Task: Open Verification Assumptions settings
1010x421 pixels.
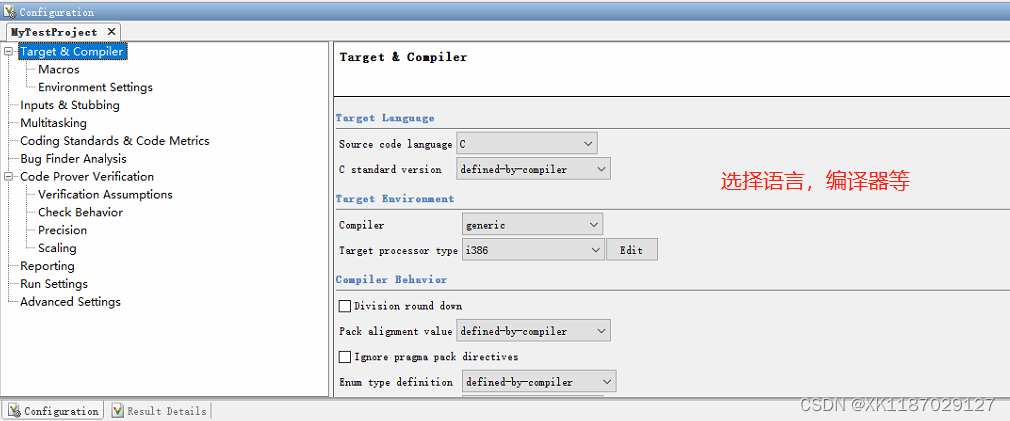Action: pyautogui.click(x=105, y=194)
